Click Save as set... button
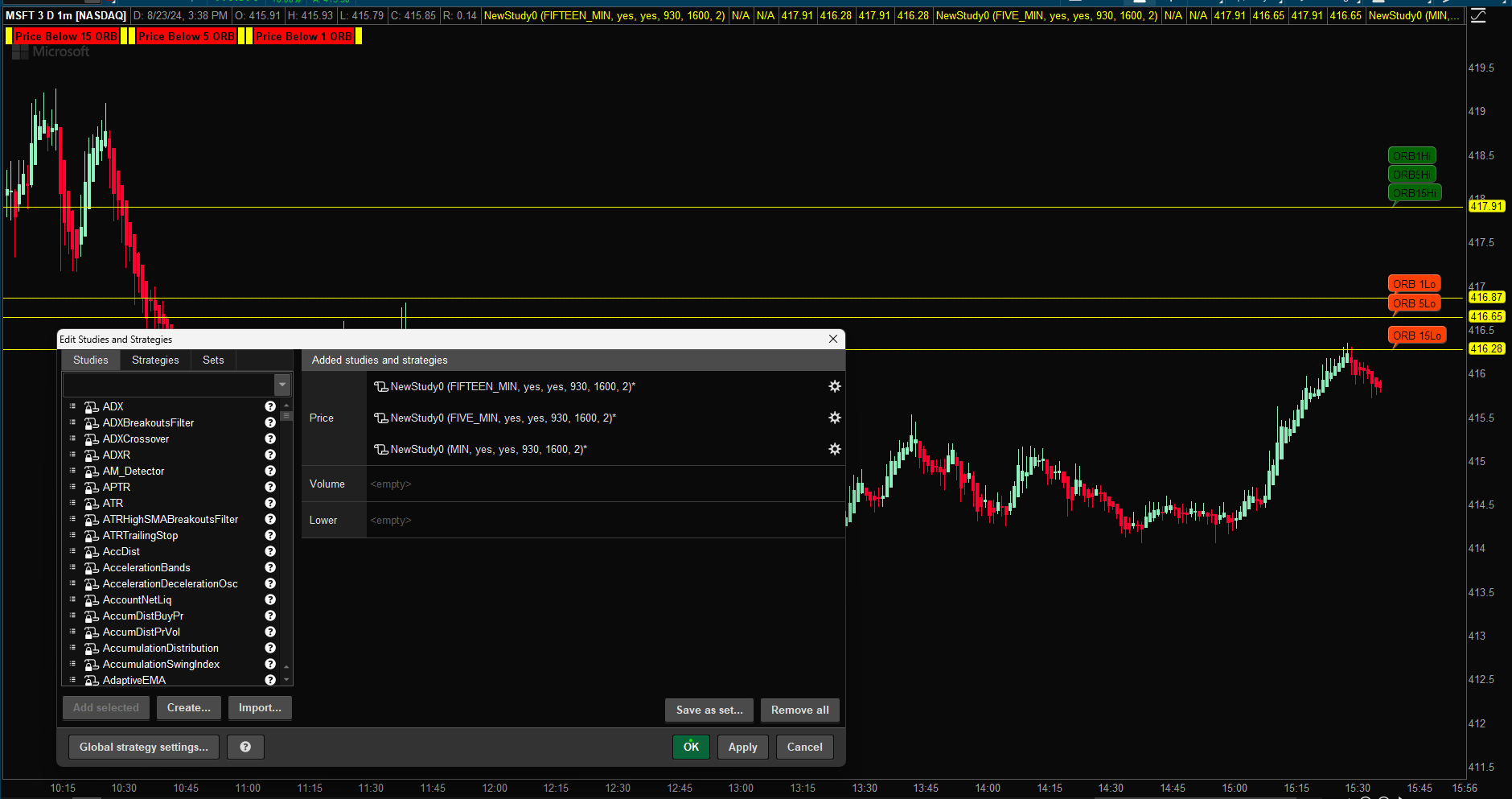The width and height of the screenshot is (1512, 799). [x=709, y=710]
